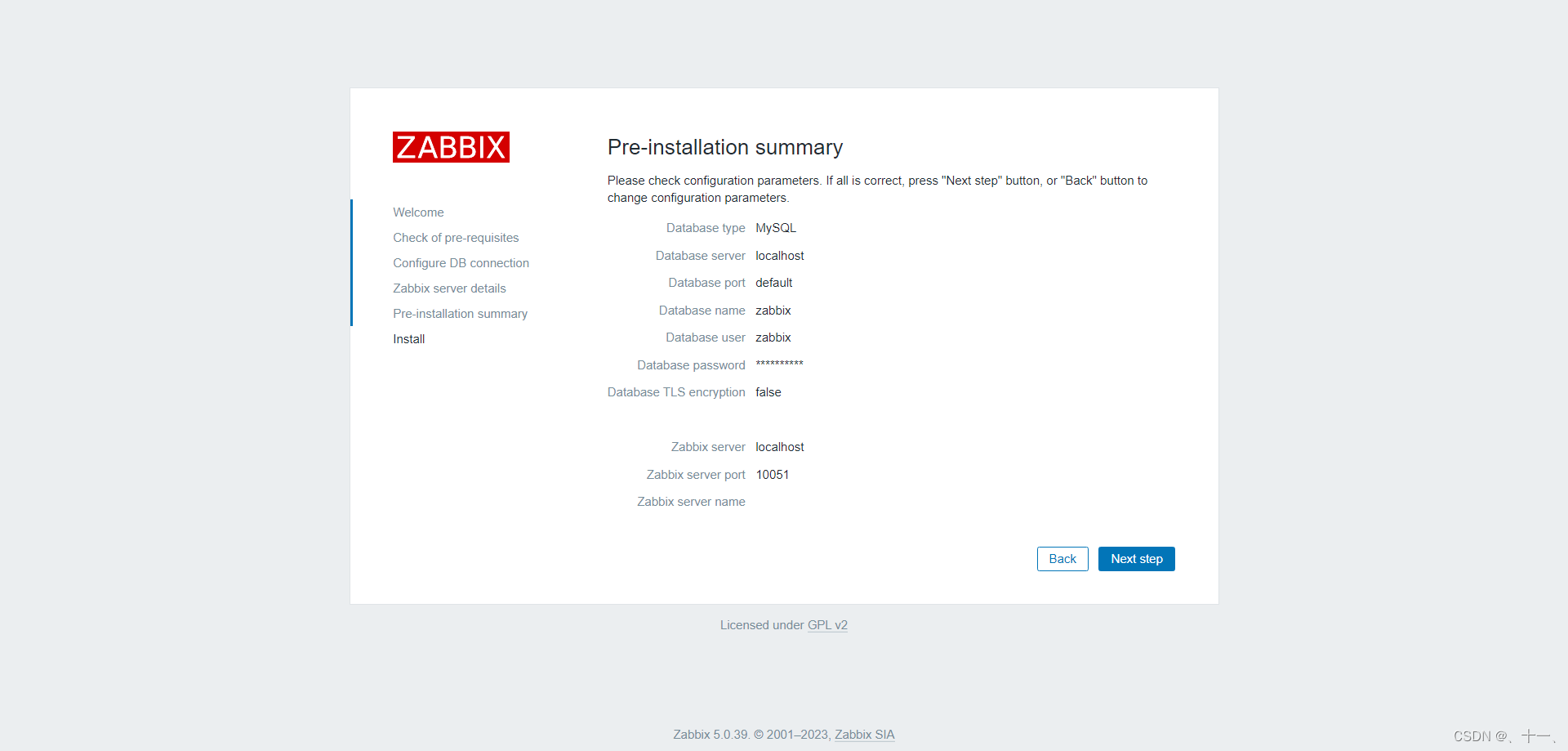This screenshot has width=1568, height=751.
Task: Click the Database TLS encryption label
Action: click(676, 392)
